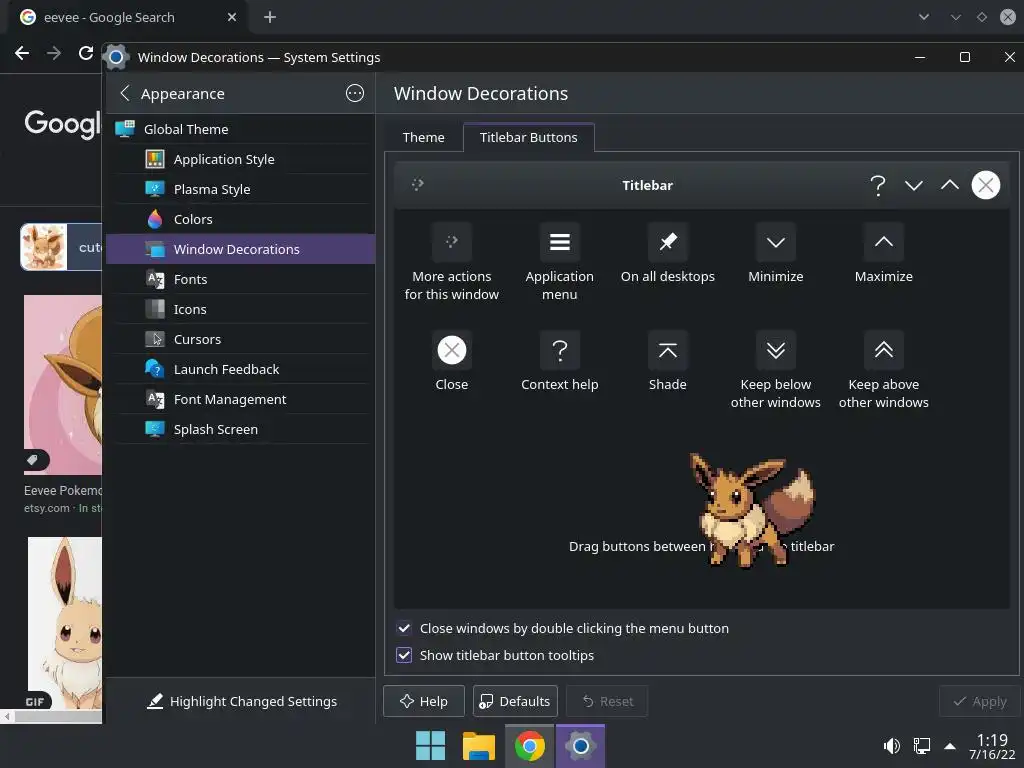The height and width of the screenshot is (768, 1024).
Task: Click the More actions for this window button
Action: click(x=451, y=242)
